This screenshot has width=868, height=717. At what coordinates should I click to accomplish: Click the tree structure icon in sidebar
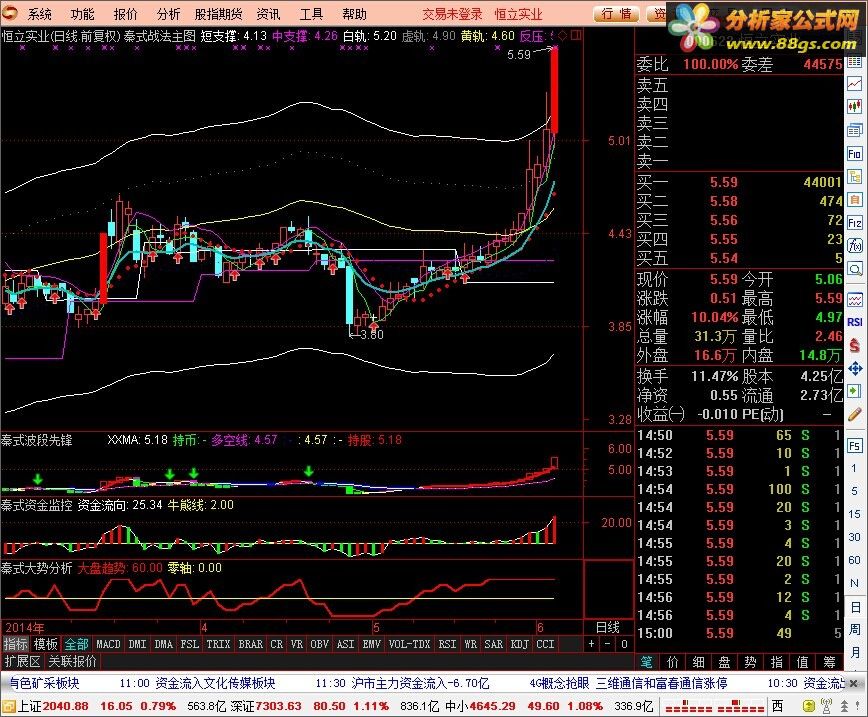coord(854,177)
